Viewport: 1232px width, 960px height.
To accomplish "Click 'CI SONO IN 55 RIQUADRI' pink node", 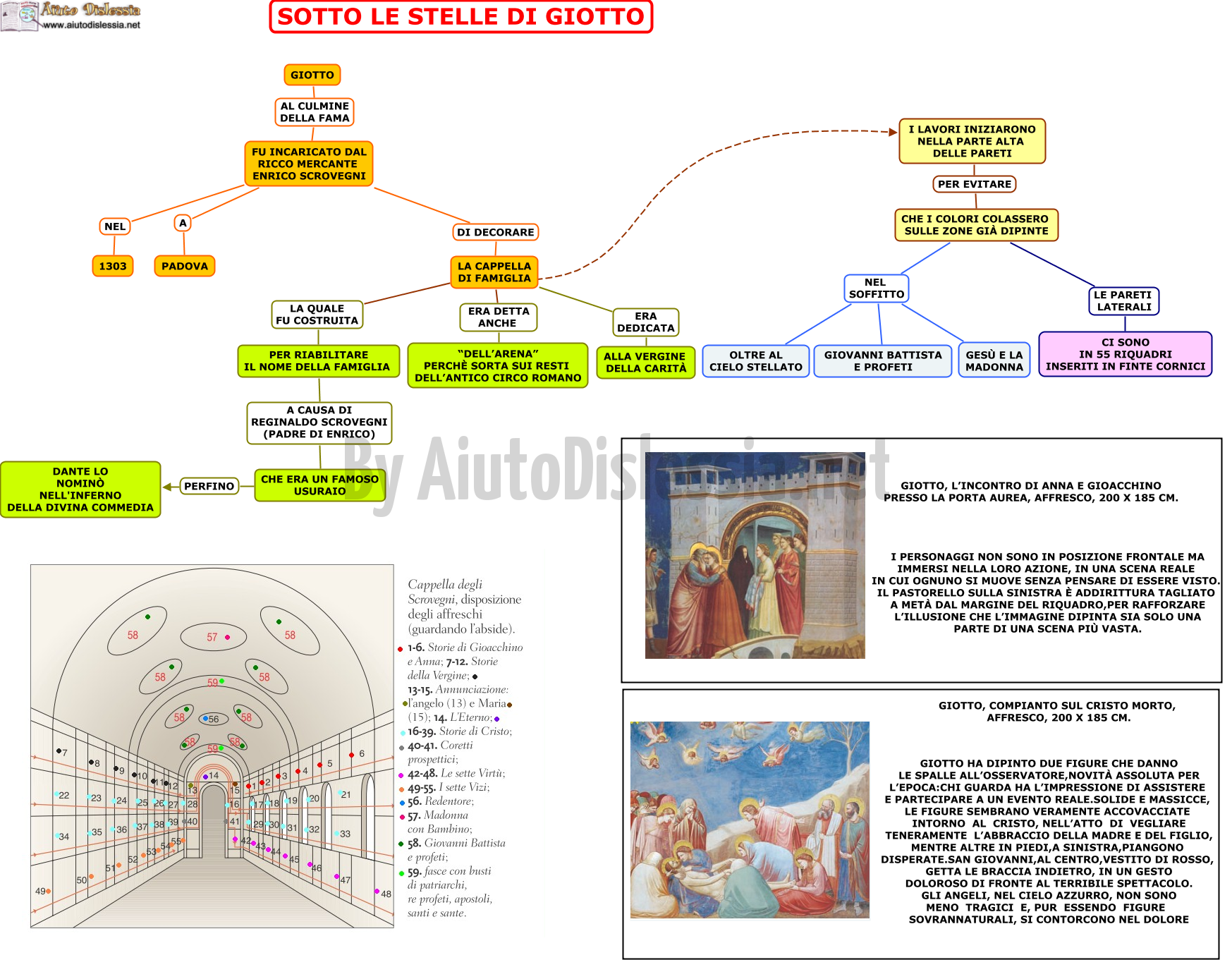I will 1126,354.
